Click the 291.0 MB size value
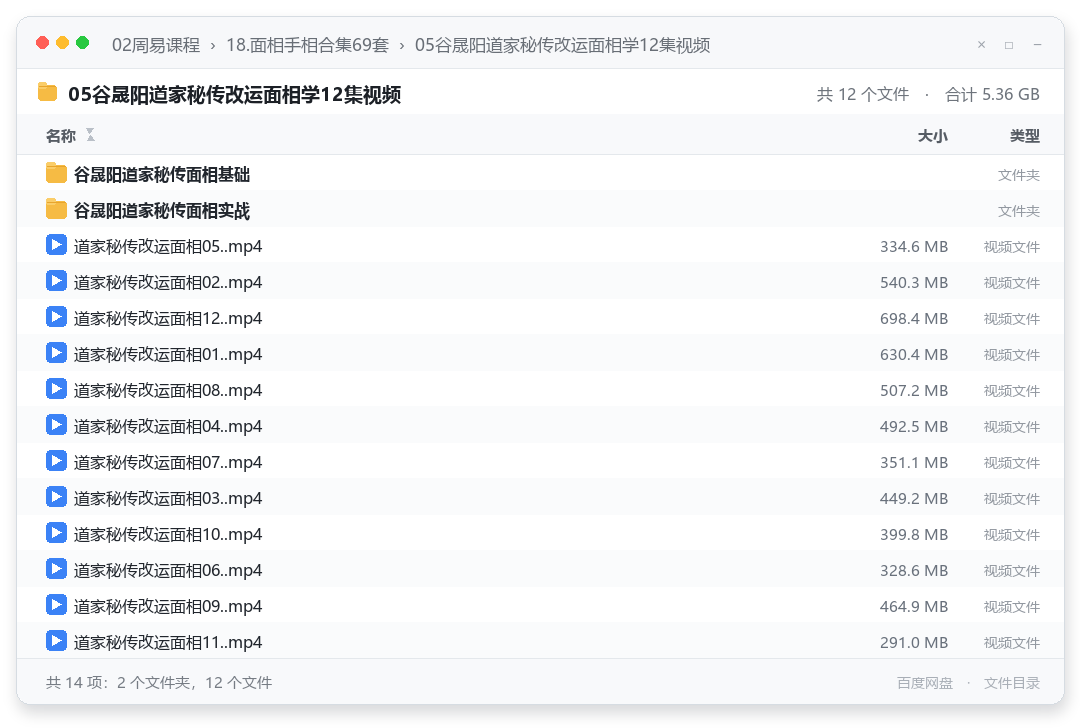Viewport: 1080px width, 728px height. pyautogui.click(x=913, y=642)
